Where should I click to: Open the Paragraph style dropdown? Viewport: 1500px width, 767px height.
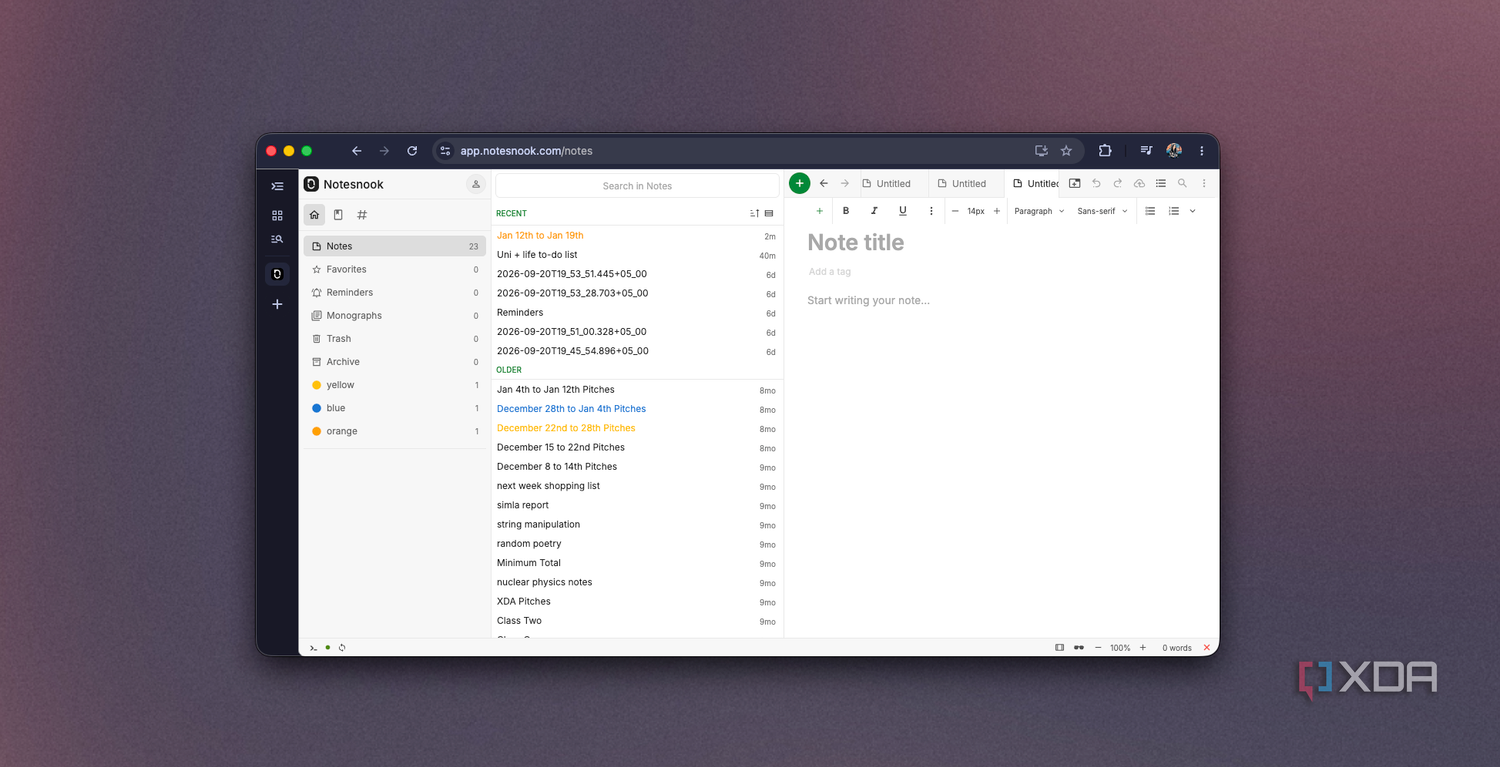[x=1039, y=211]
